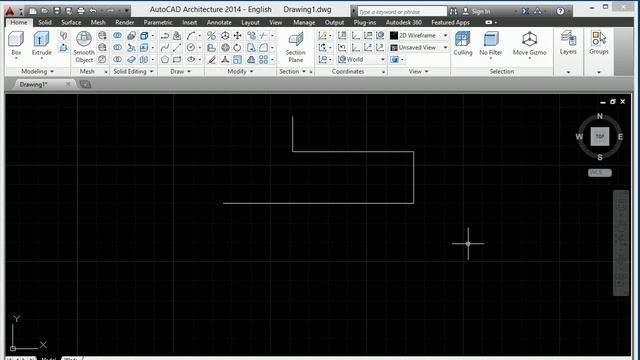The image size is (640, 360).
Task: Expand the Modify panel
Action: (x=240, y=71)
